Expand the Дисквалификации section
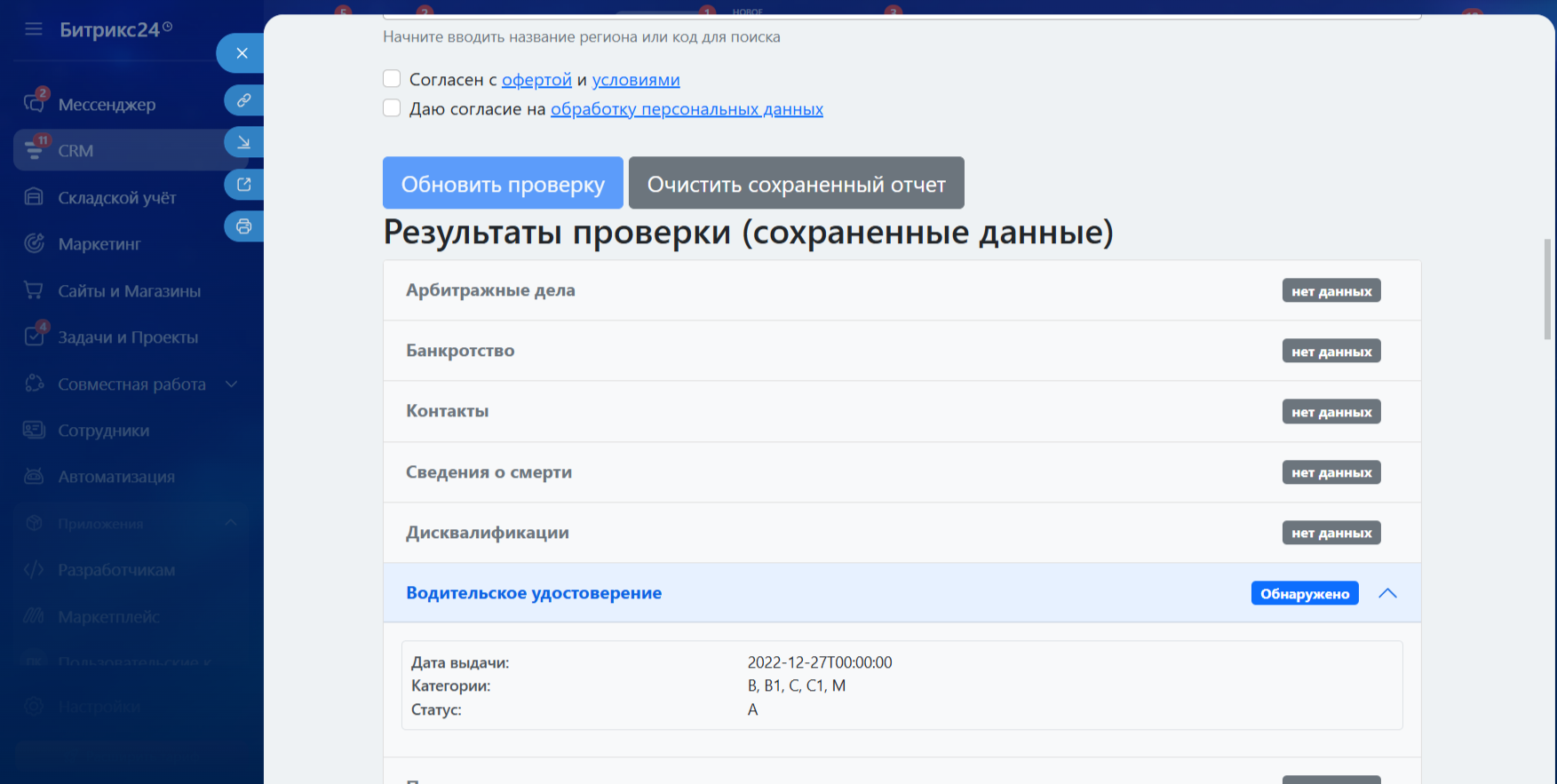Image resolution: width=1557 pixels, height=784 pixels. click(902, 533)
